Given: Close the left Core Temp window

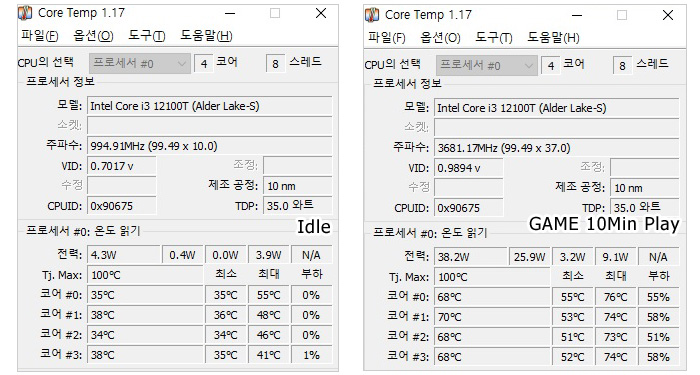Looking at the screenshot, I should click(321, 13).
